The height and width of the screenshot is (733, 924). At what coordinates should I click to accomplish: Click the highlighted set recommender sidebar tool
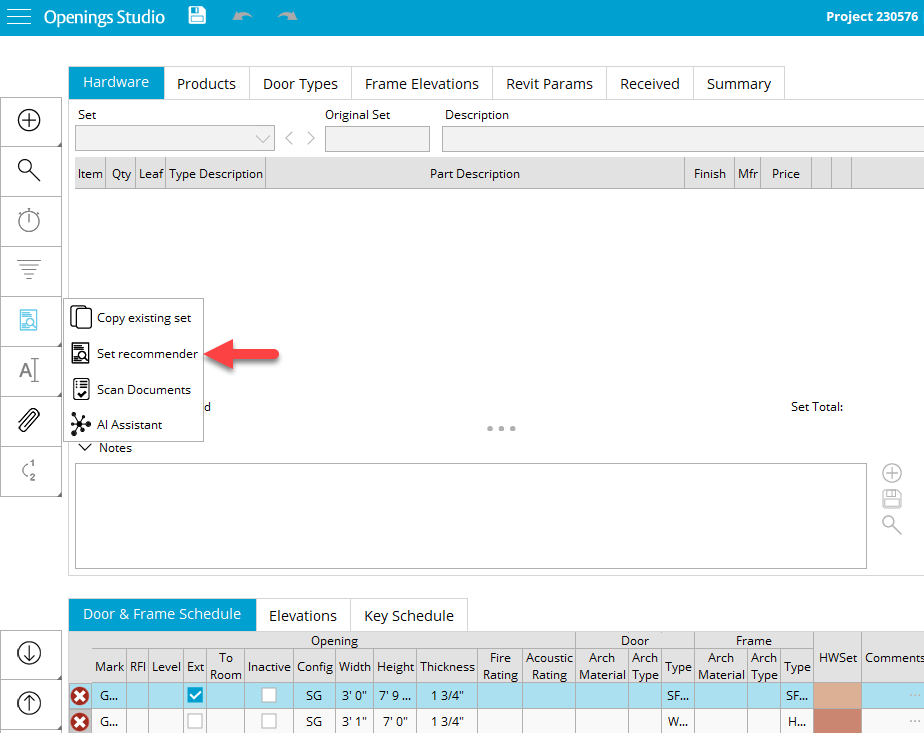(29, 320)
